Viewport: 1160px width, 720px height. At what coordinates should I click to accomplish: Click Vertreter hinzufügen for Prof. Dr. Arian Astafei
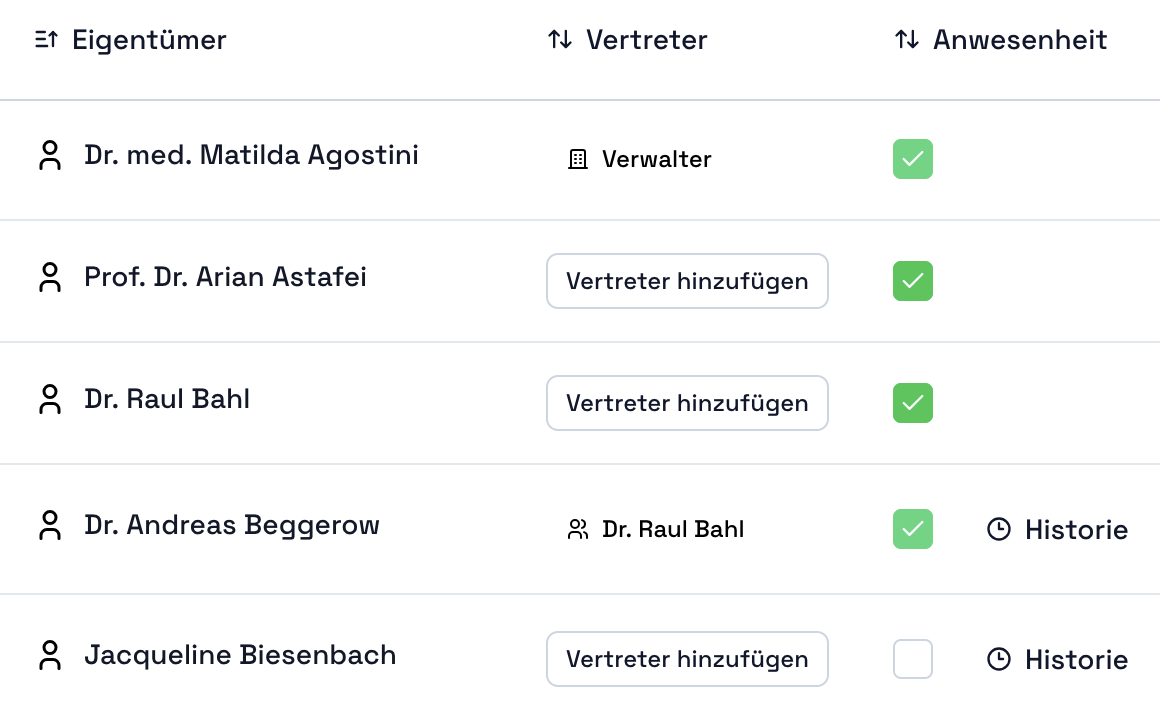click(x=687, y=281)
